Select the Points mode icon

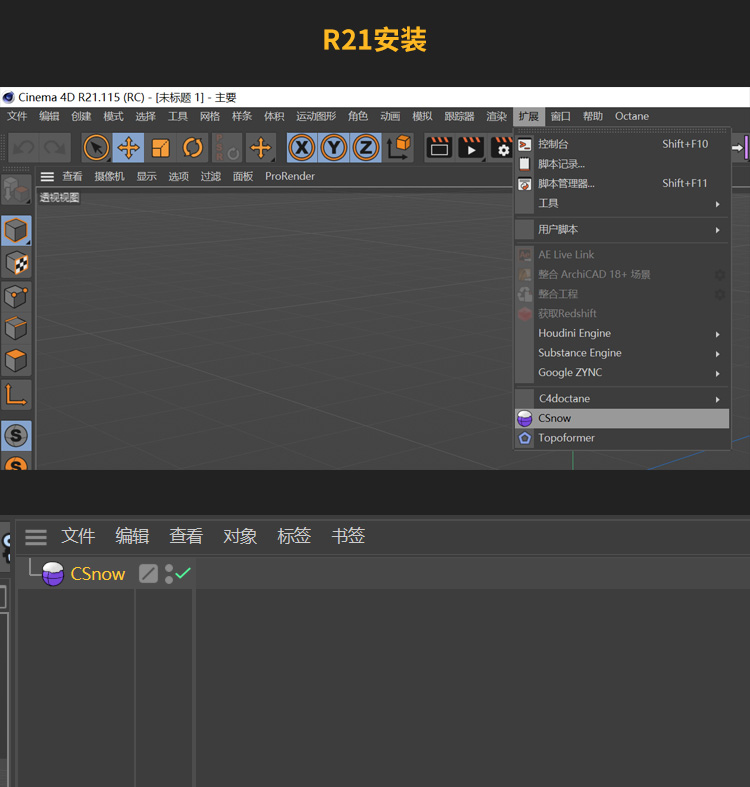pyautogui.click(x=16, y=296)
